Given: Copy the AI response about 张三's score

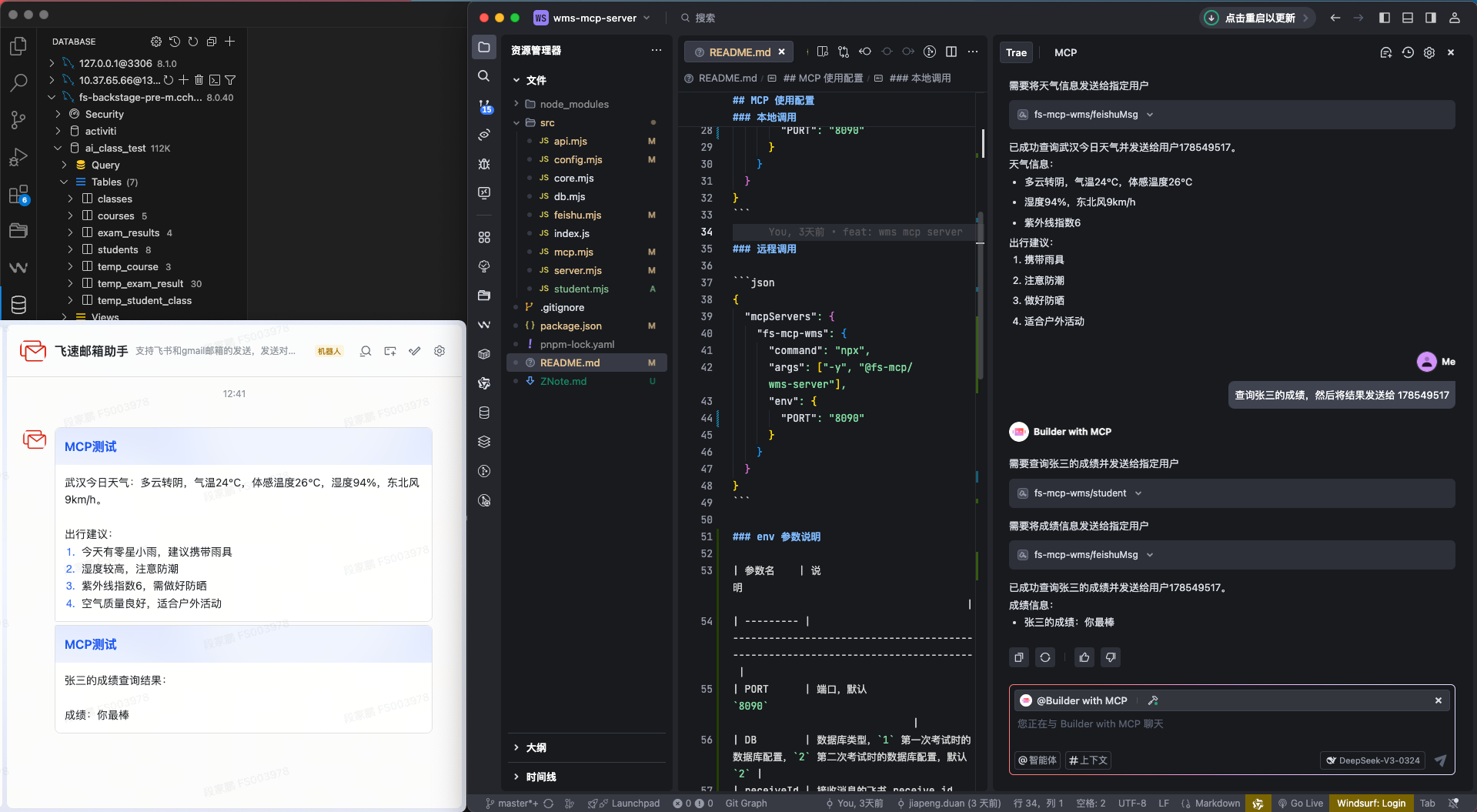Looking at the screenshot, I should tap(1019, 657).
